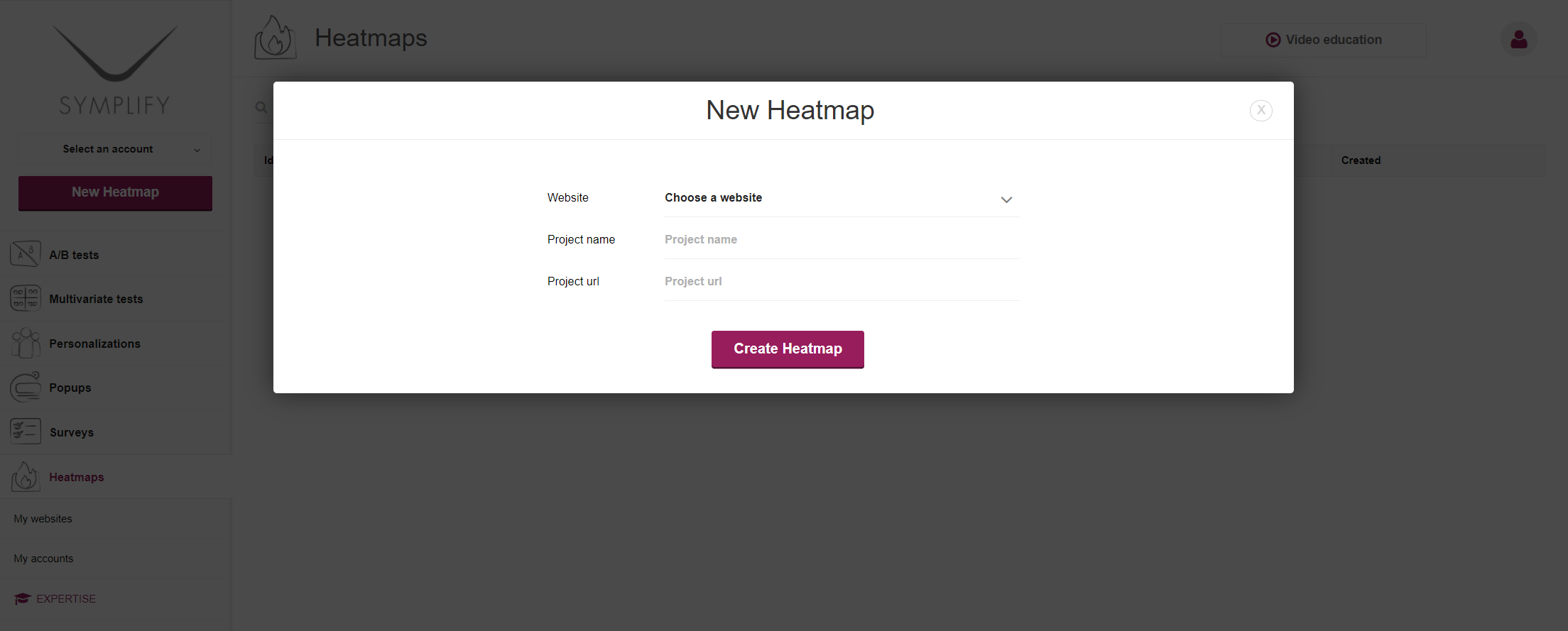Click the A/B tests icon
This screenshot has height=631, width=1568.
26,254
